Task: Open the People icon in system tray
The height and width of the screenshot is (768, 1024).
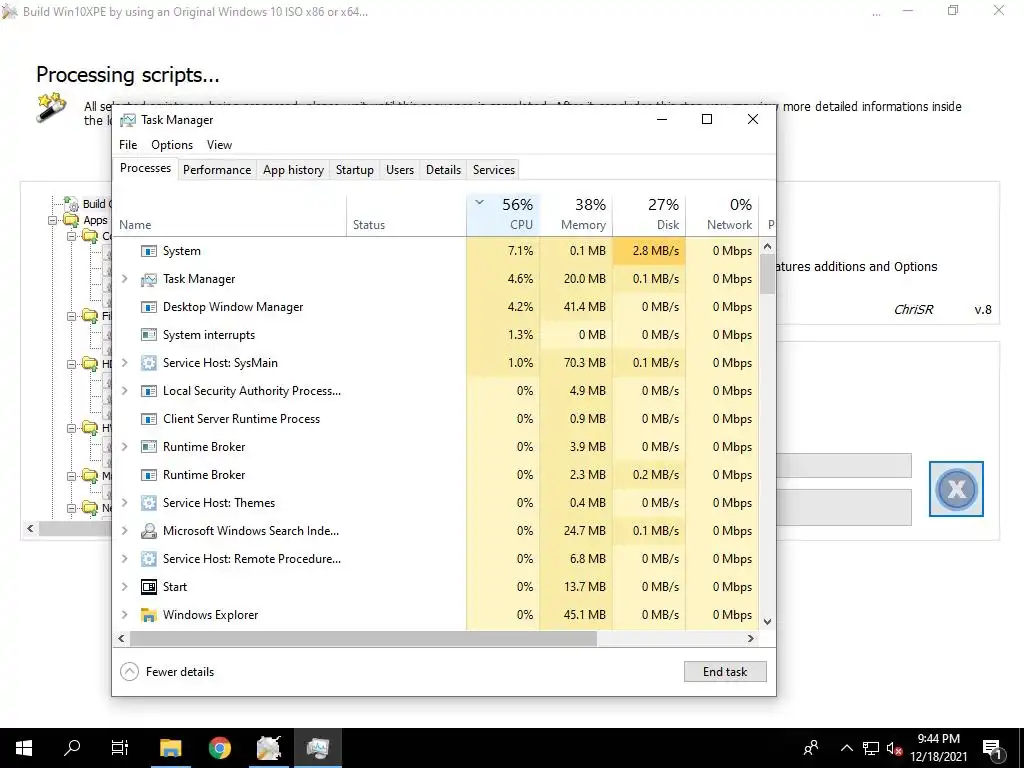Action: (x=811, y=748)
